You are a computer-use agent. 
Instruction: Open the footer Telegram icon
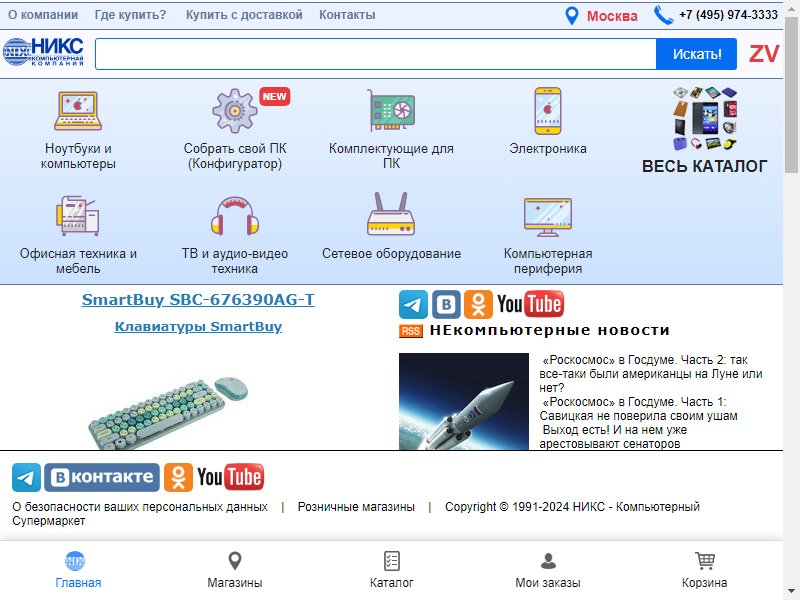tap(27, 477)
